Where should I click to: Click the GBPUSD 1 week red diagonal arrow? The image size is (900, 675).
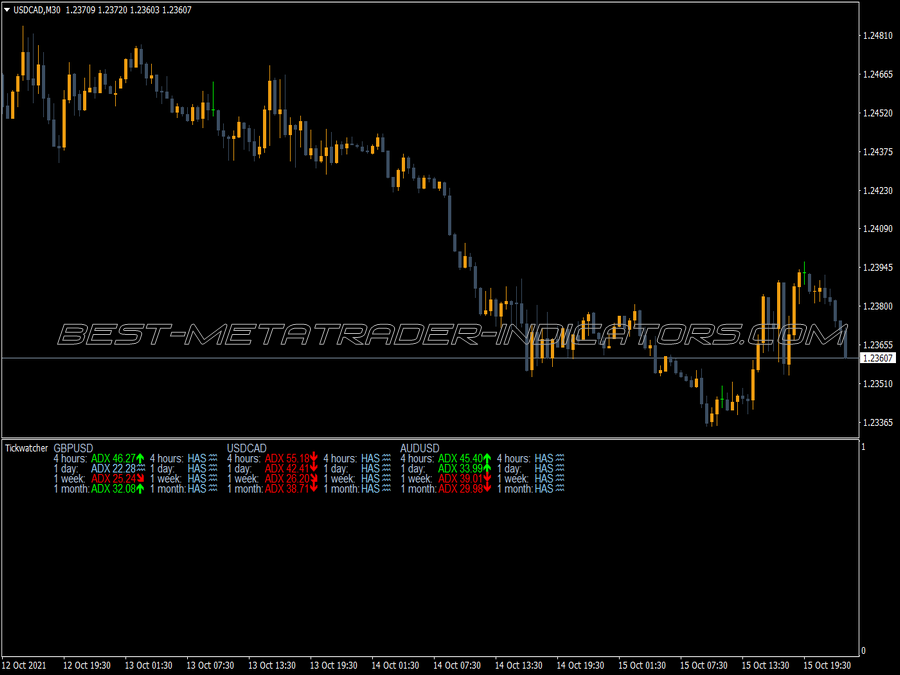coord(140,479)
